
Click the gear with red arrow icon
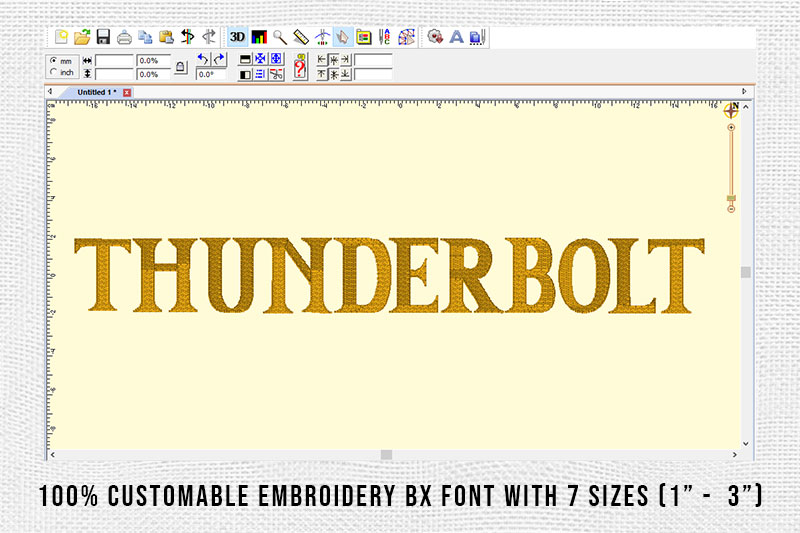click(435, 37)
